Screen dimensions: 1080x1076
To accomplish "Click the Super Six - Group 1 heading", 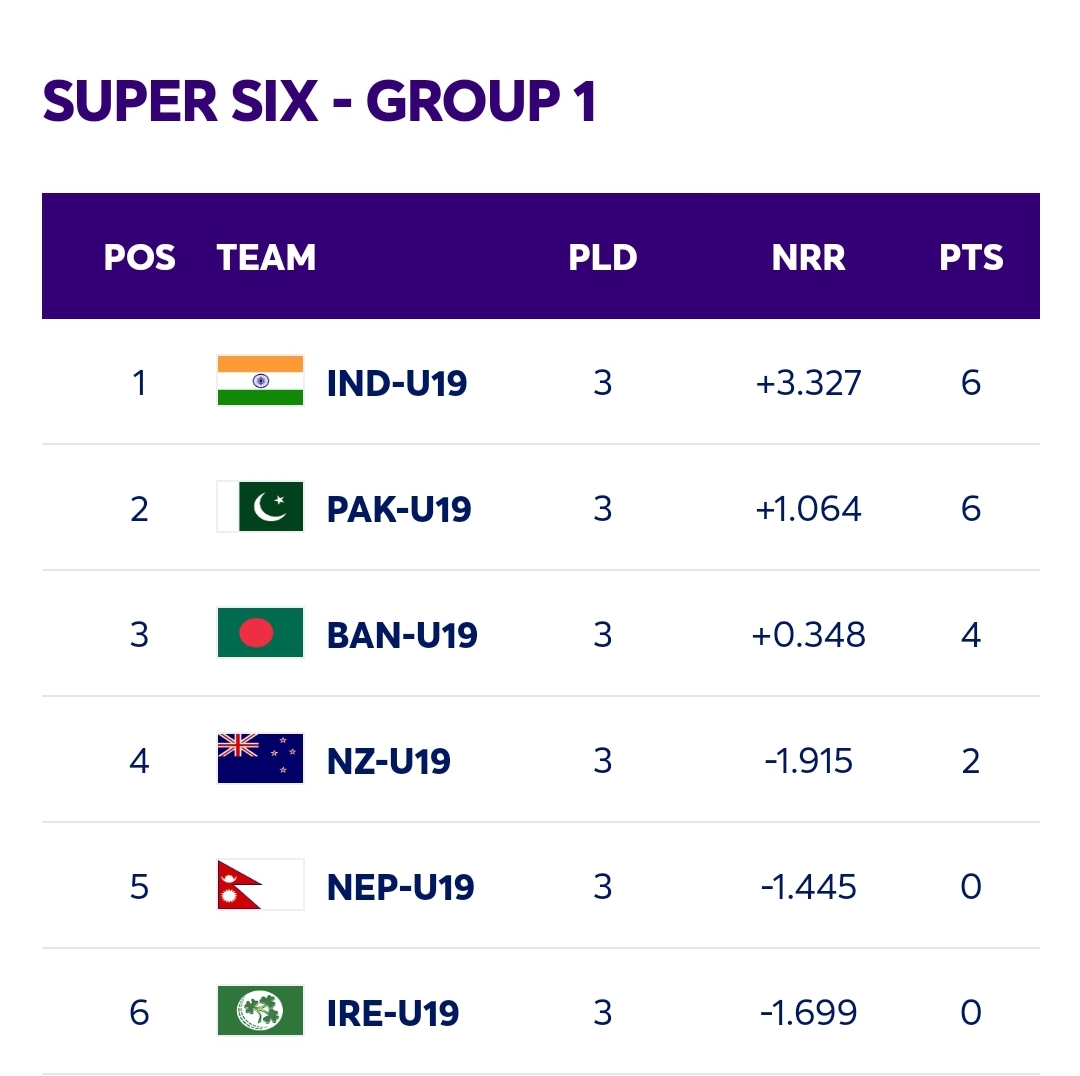I will (x=320, y=101).
